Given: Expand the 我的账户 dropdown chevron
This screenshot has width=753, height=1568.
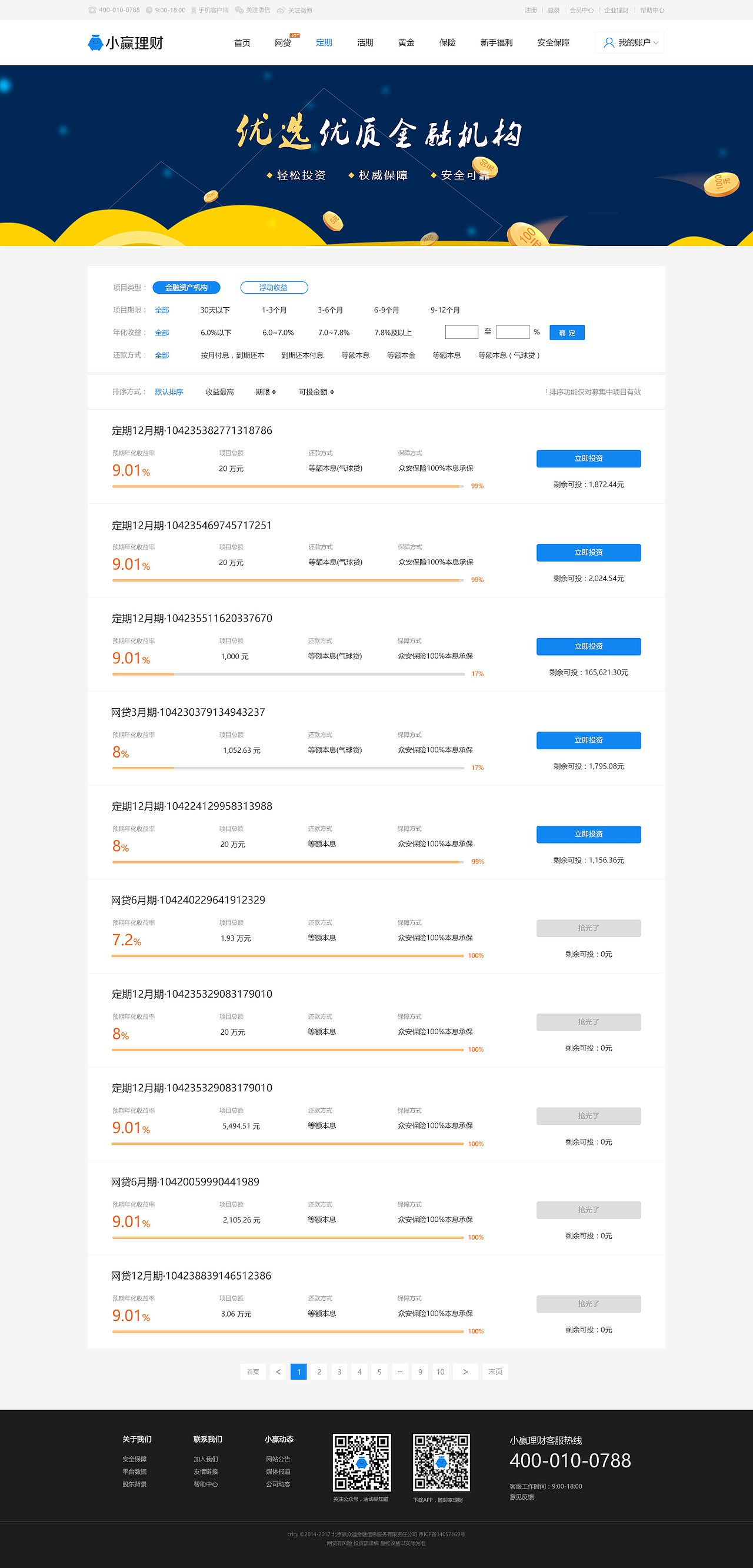Looking at the screenshot, I should click(657, 42).
